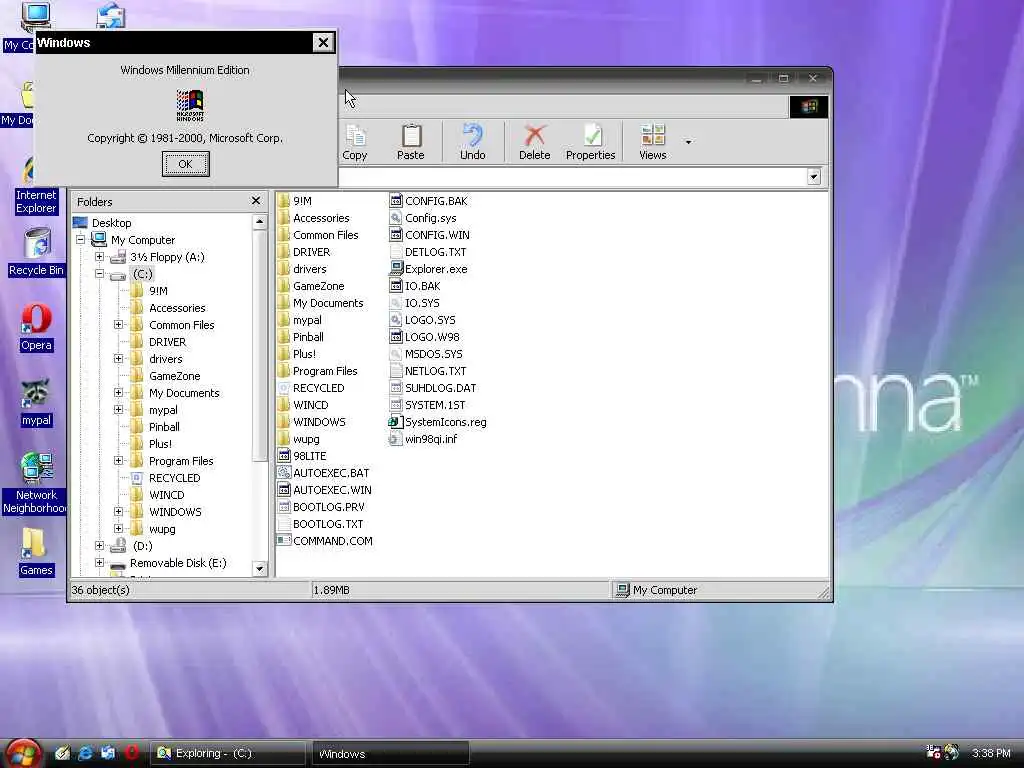Open Properties from the toolbar
This screenshot has width=1024, height=768.
590,142
